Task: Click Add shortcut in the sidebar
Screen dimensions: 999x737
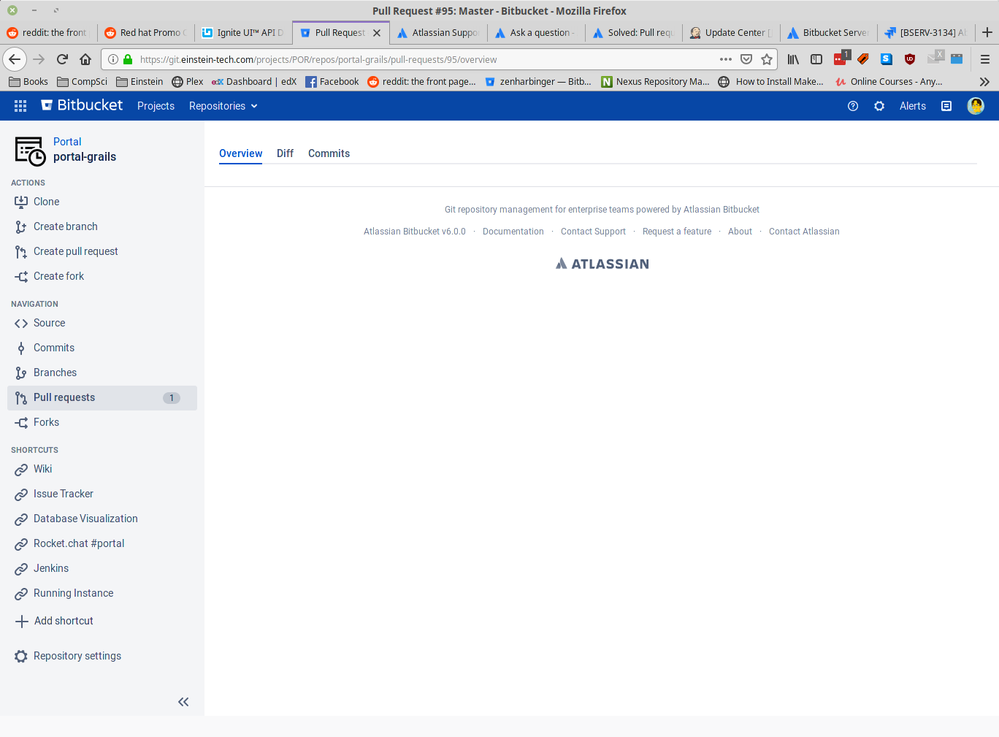Action: (x=102, y=620)
